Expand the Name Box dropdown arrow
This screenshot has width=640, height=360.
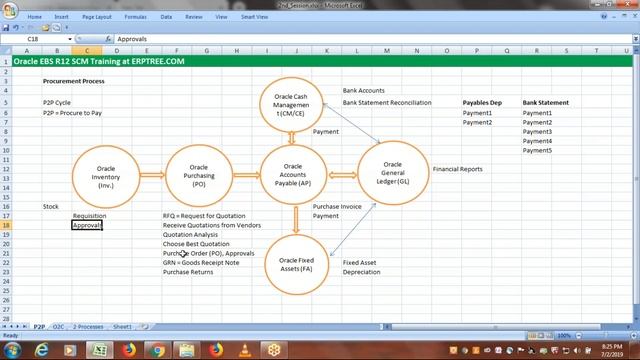[x=70, y=39]
